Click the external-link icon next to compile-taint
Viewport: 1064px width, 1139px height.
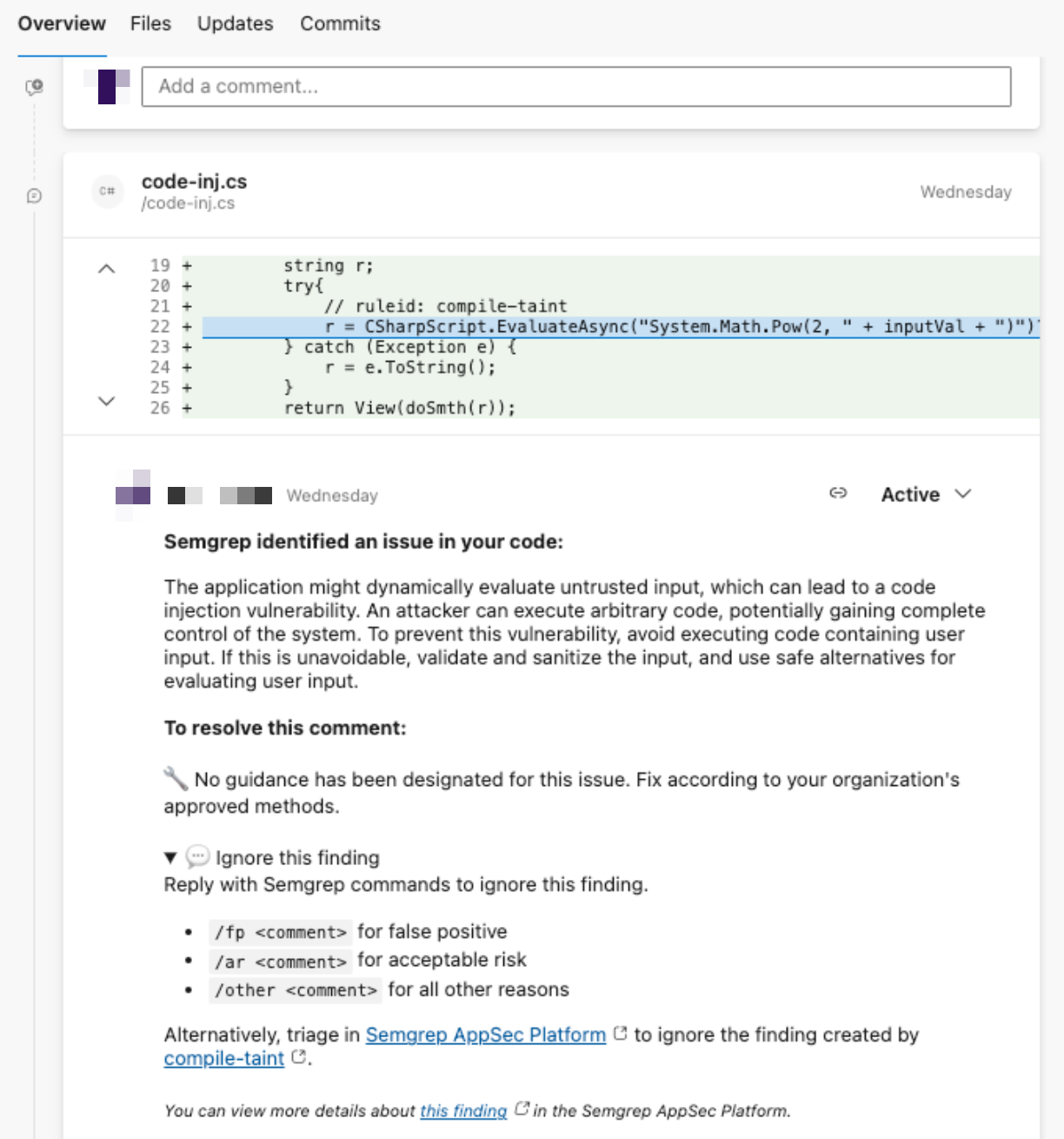(x=298, y=1056)
